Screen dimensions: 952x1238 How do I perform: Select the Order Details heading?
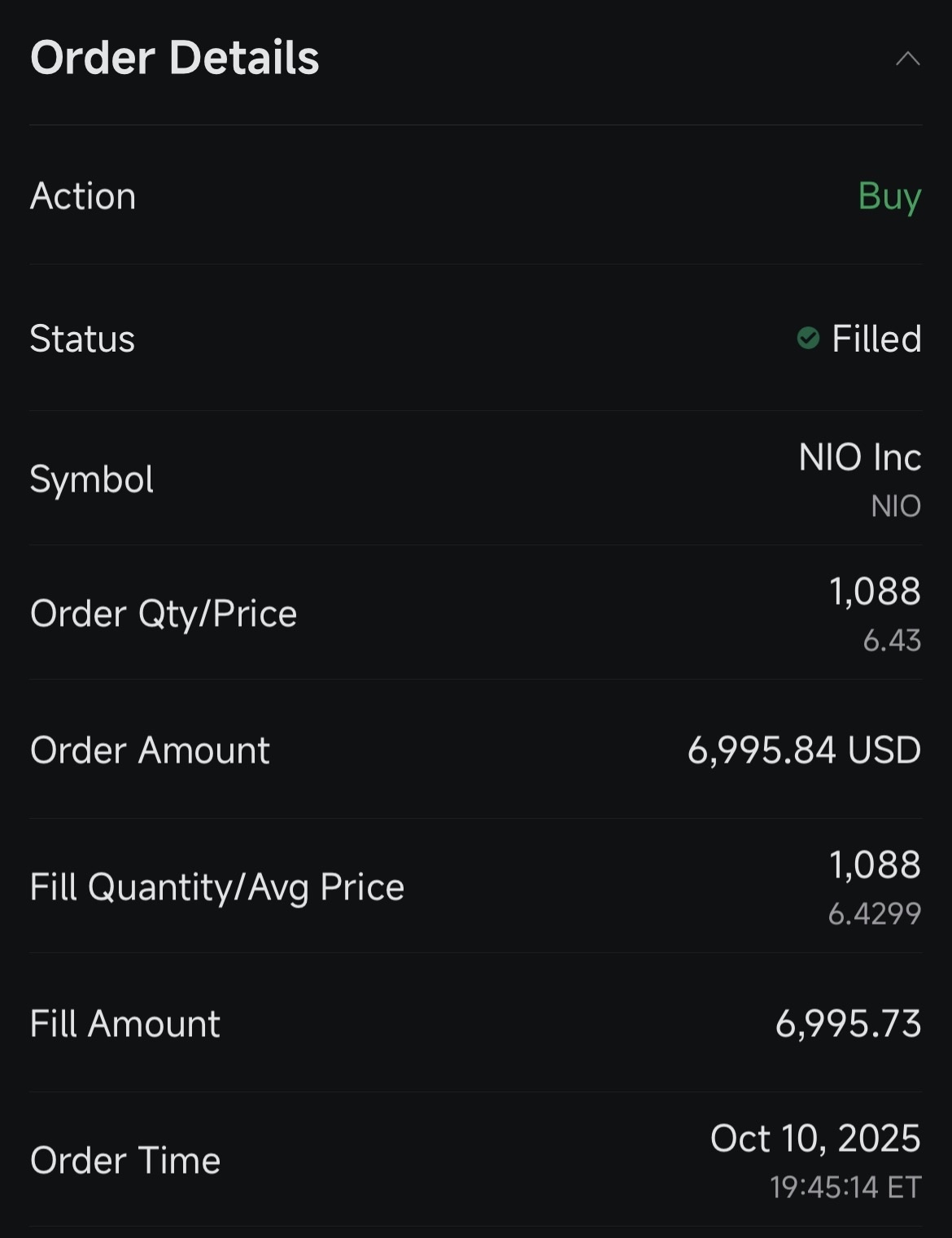[x=175, y=58]
